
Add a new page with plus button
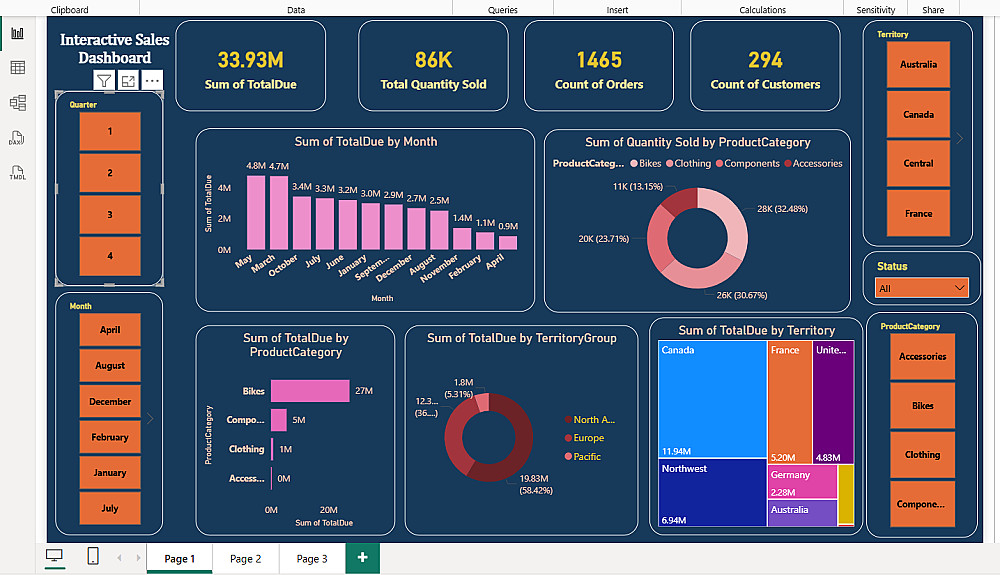pyautogui.click(x=362, y=558)
